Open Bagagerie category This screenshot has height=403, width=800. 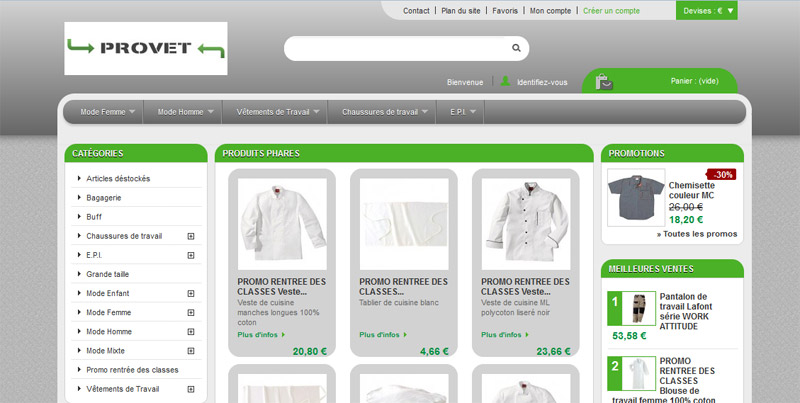[x=104, y=197]
